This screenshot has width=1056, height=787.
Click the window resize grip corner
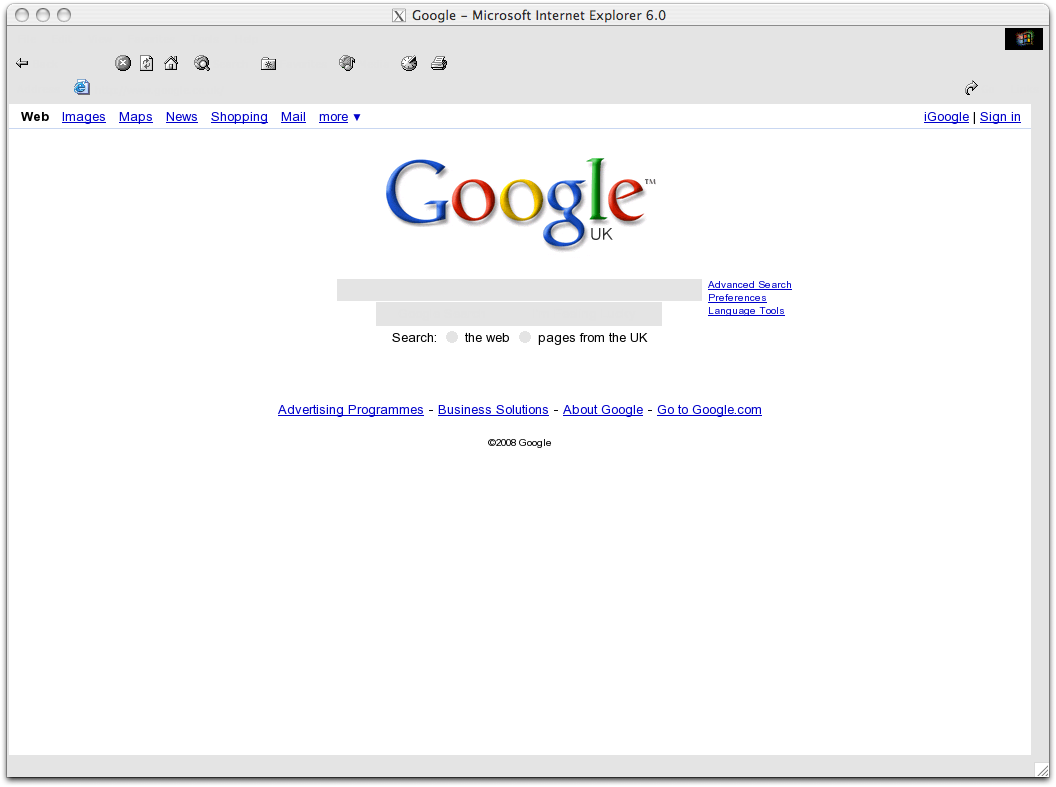(1042, 769)
